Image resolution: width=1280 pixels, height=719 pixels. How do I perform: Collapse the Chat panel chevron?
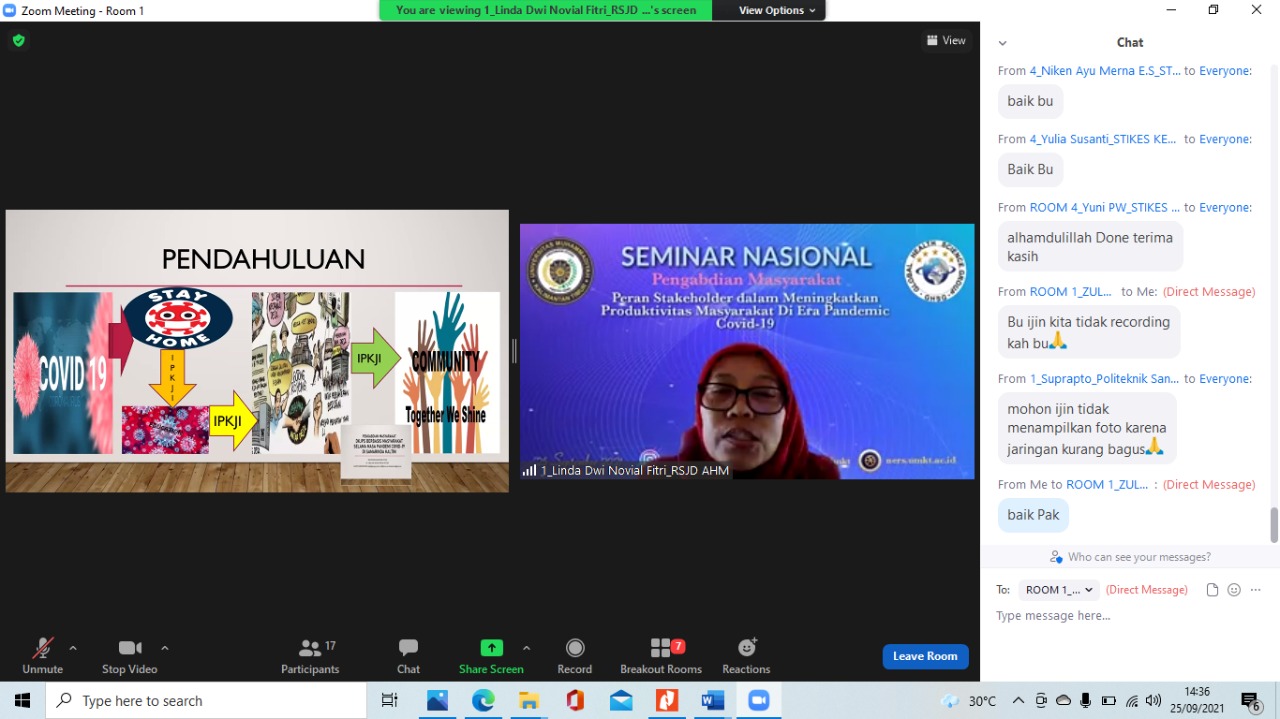[1002, 43]
